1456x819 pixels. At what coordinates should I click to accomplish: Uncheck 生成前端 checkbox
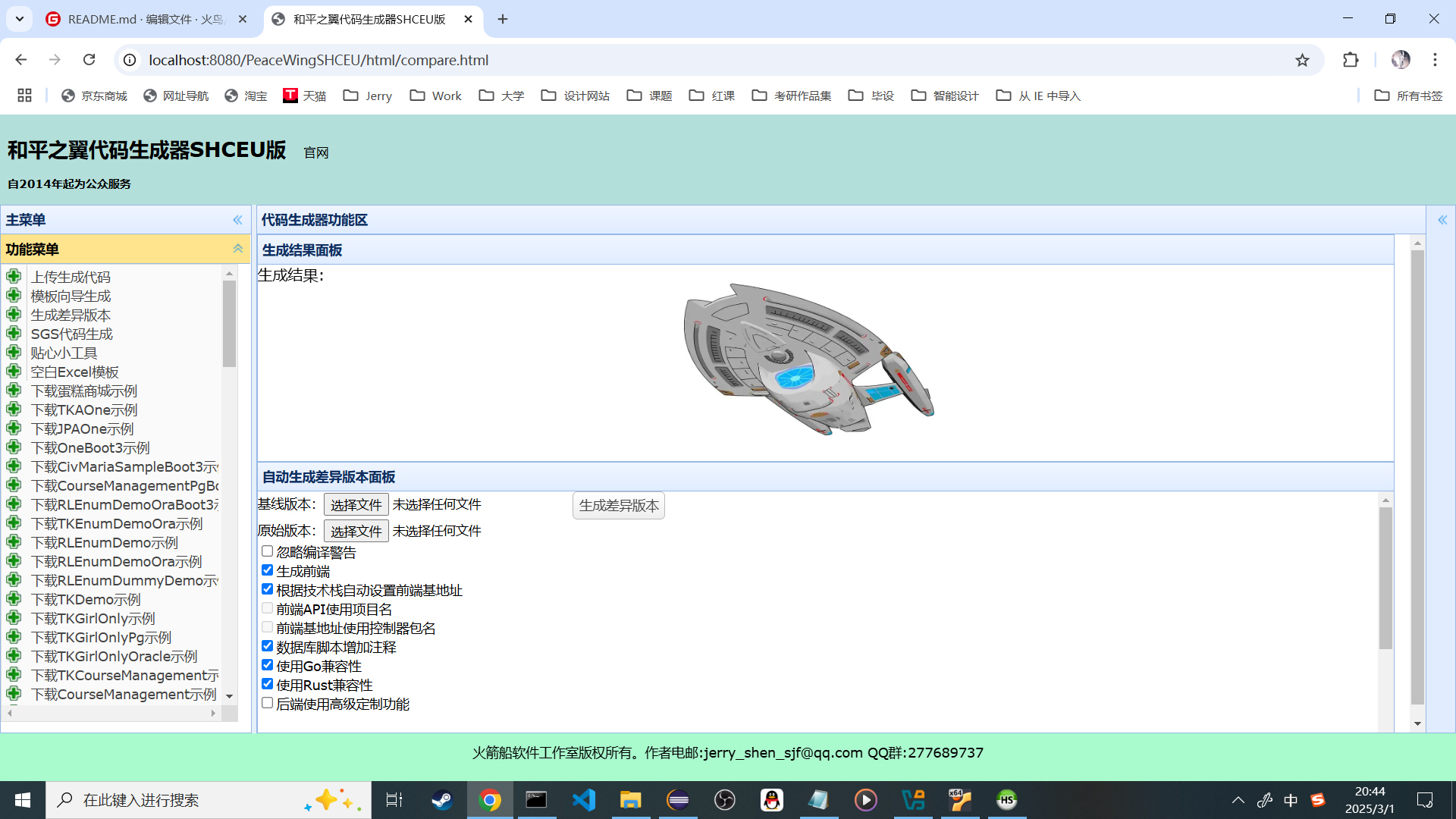(x=267, y=570)
